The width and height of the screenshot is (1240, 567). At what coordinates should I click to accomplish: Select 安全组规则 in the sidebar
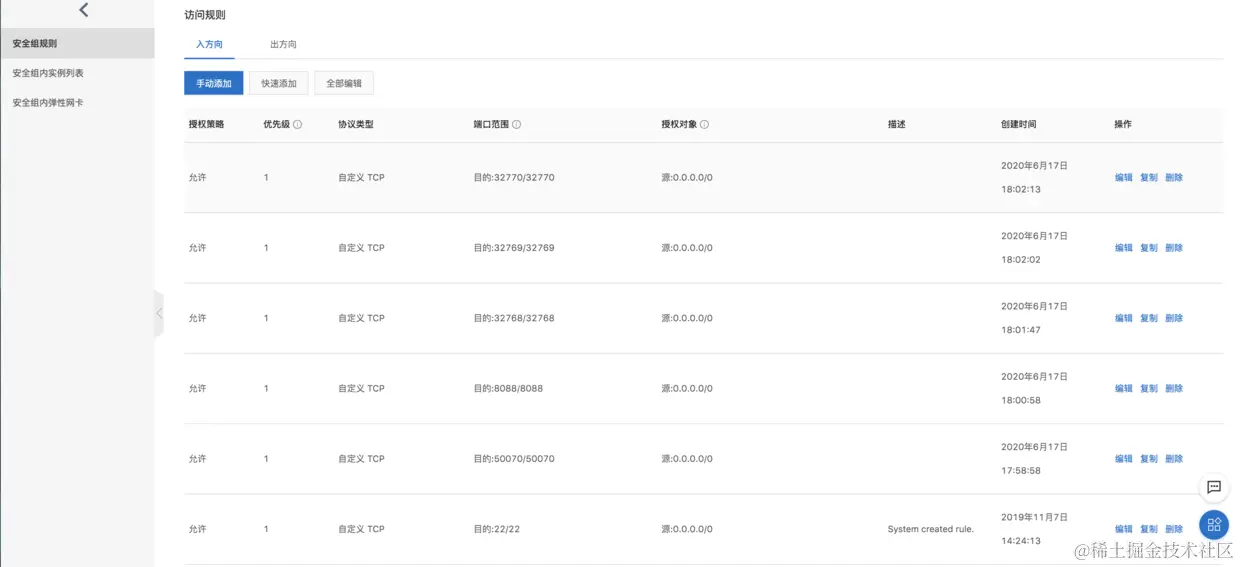pos(77,44)
